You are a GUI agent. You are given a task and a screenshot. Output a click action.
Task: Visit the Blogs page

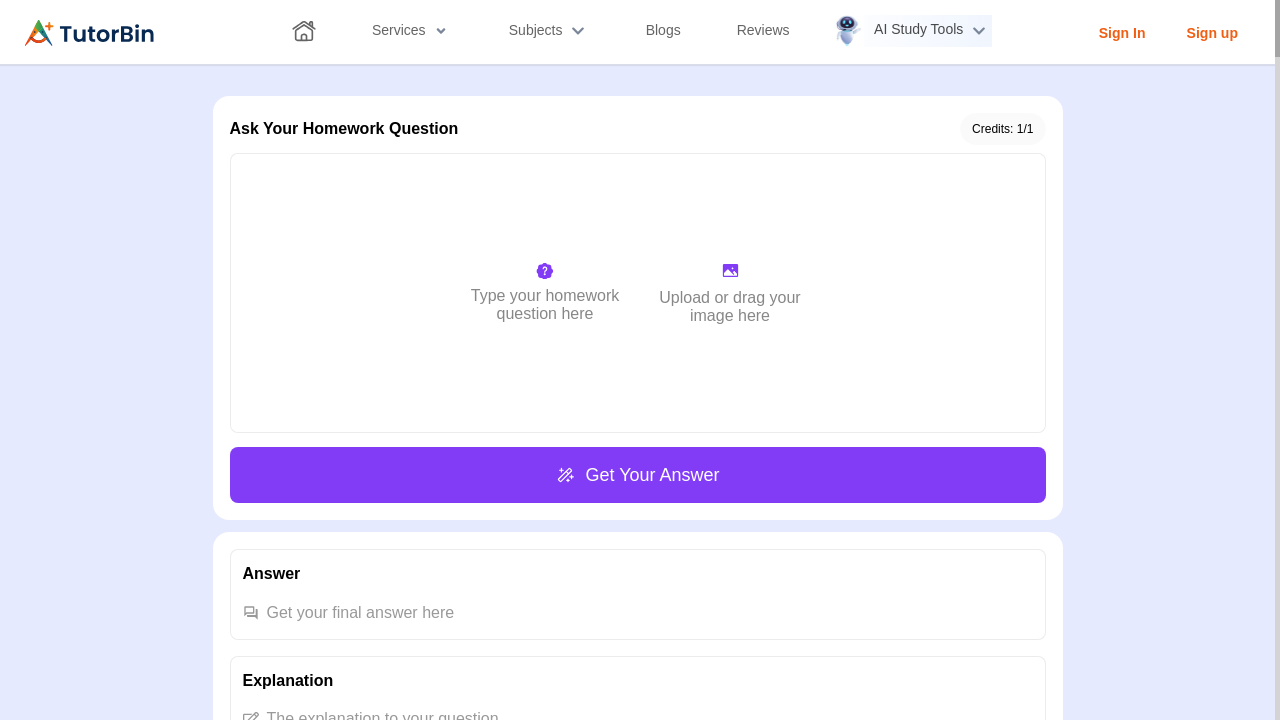click(663, 30)
